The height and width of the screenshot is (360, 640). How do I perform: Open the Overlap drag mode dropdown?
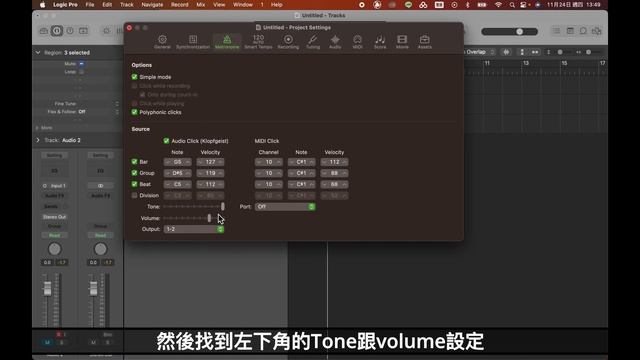(479, 52)
